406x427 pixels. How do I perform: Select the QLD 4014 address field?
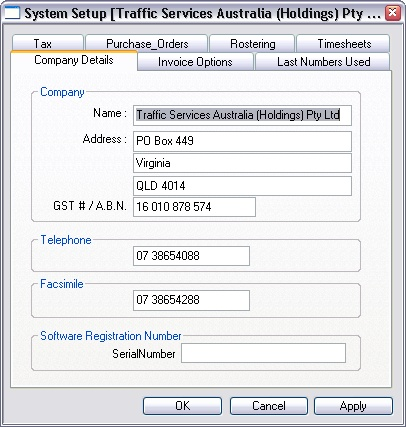[242, 186]
